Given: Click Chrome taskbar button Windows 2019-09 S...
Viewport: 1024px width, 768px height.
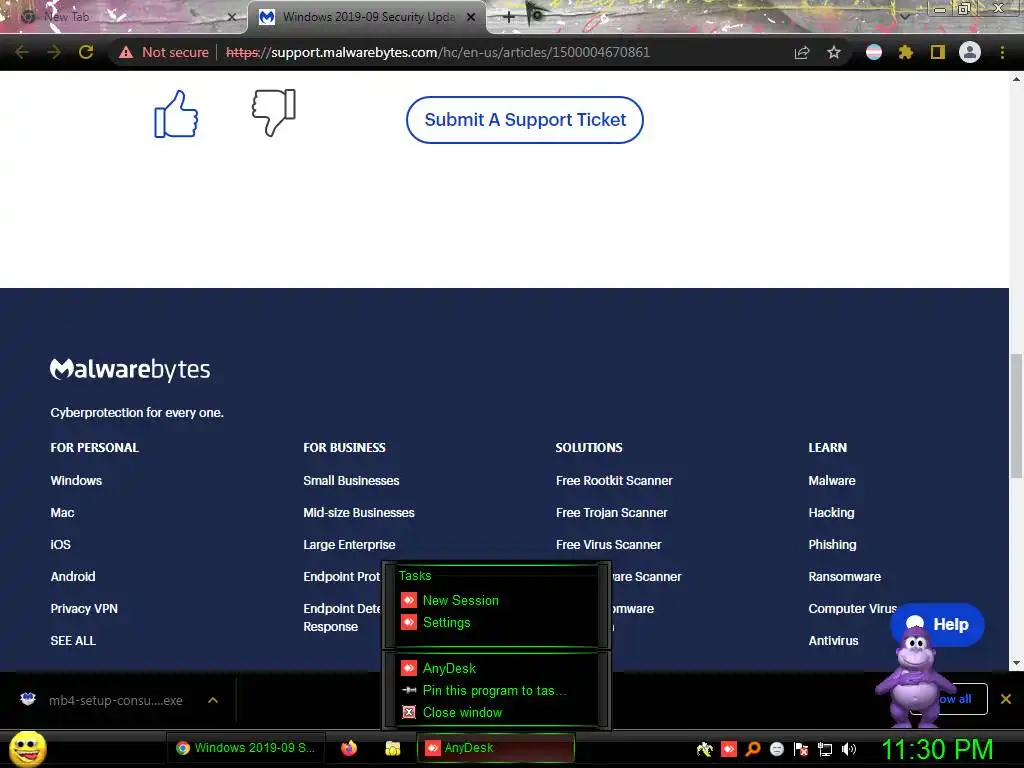Looking at the screenshot, I should point(246,748).
